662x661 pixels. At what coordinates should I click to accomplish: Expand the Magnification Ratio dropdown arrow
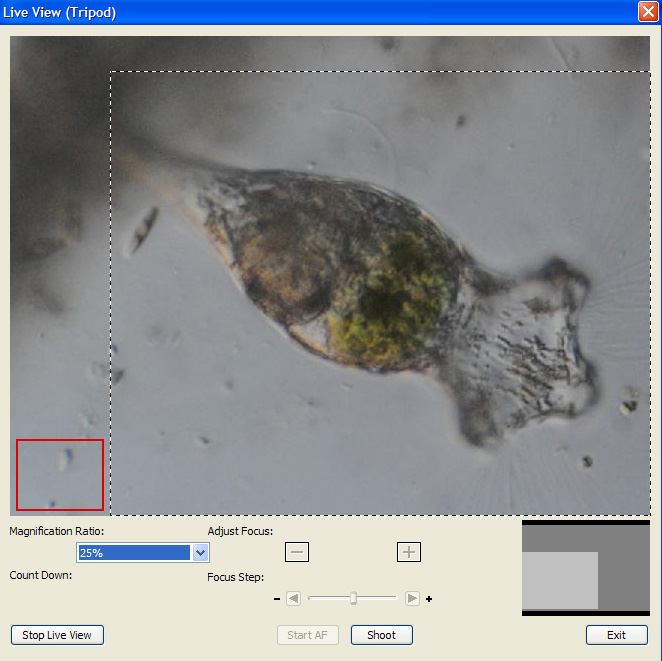[200, 553]
